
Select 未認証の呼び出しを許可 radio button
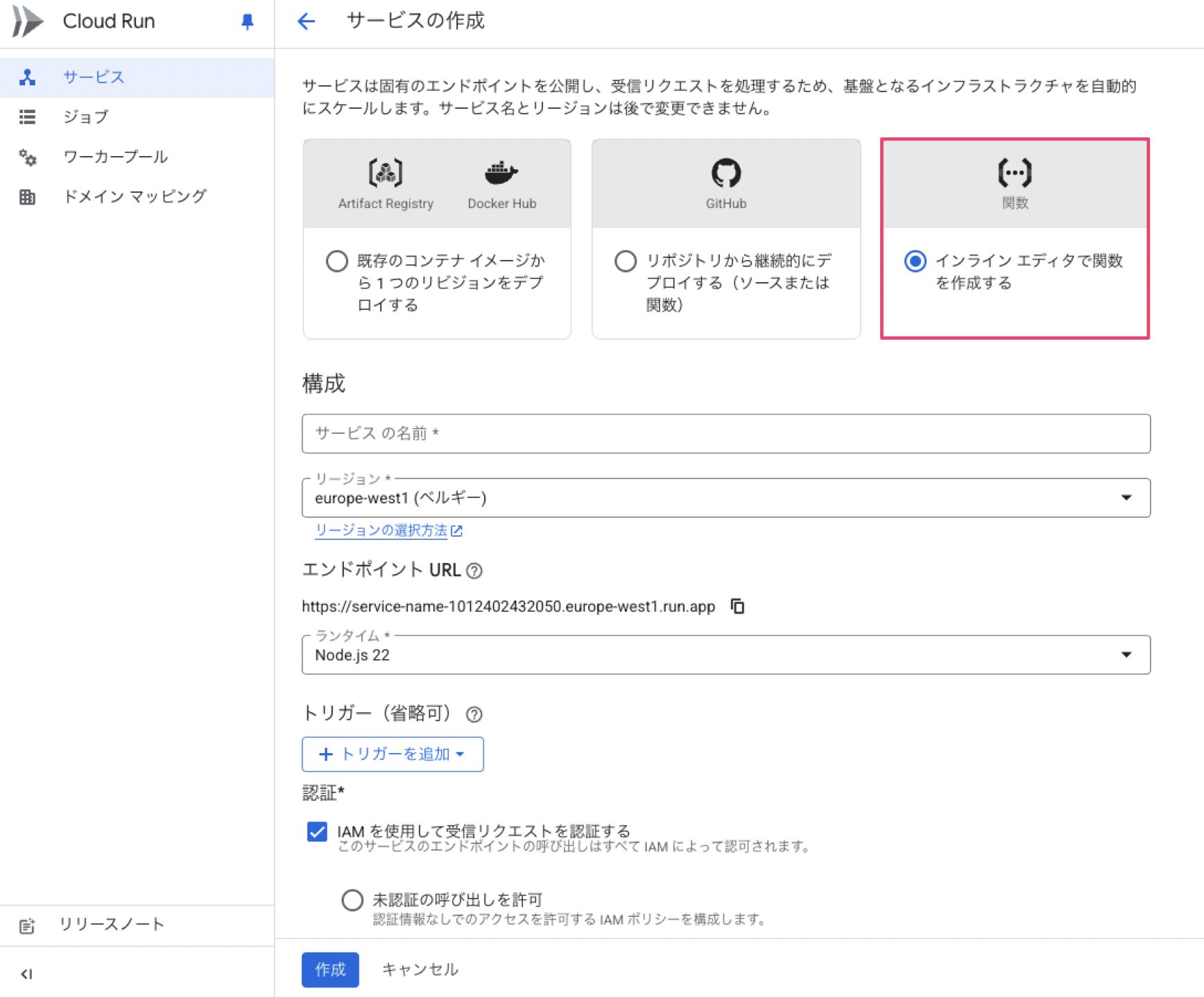click(352, 900)
